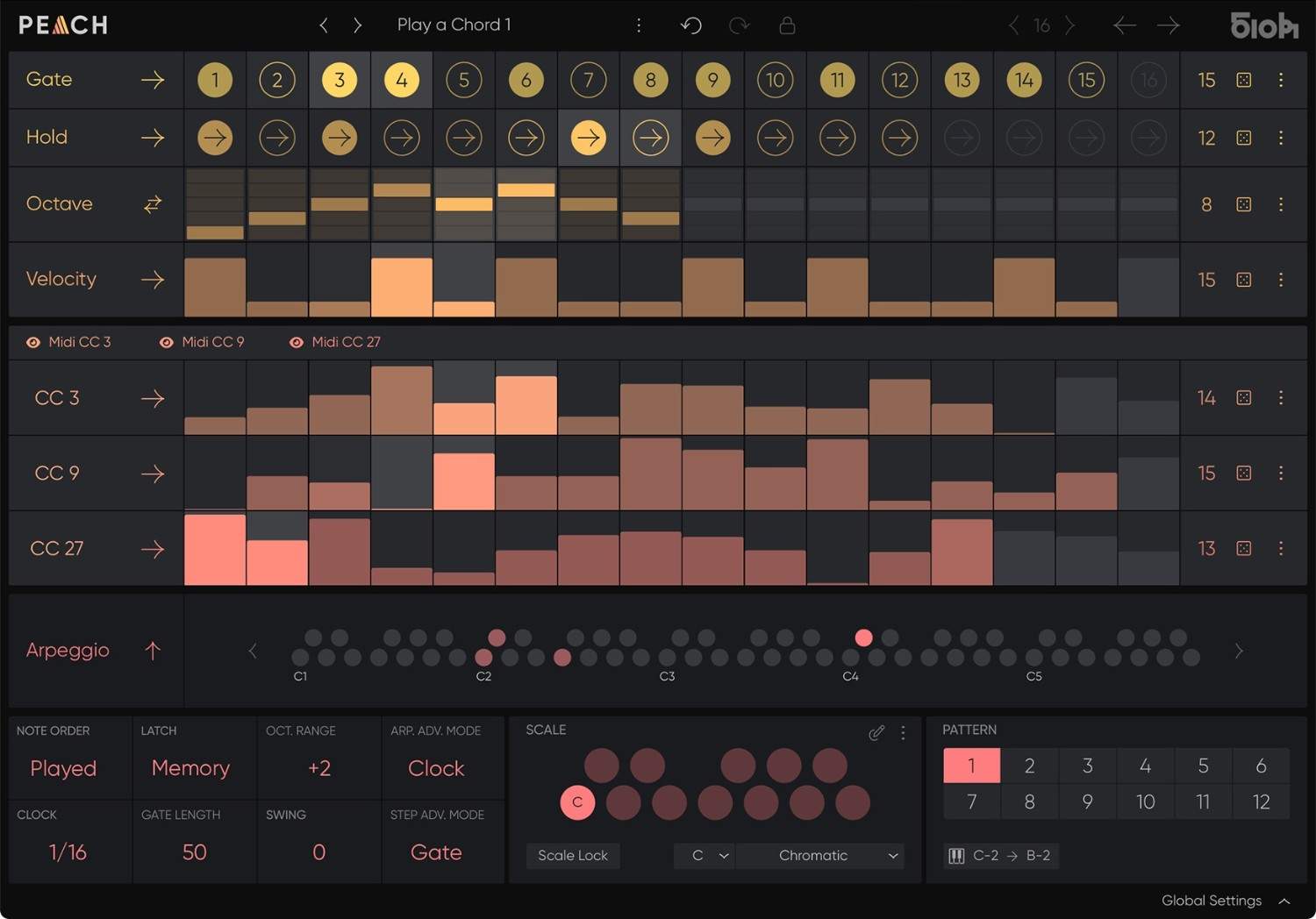This screenshot has height=919, width=1316.
Task: Toggle Midi CC 27 visibility eye
Action: coord(297,342)
